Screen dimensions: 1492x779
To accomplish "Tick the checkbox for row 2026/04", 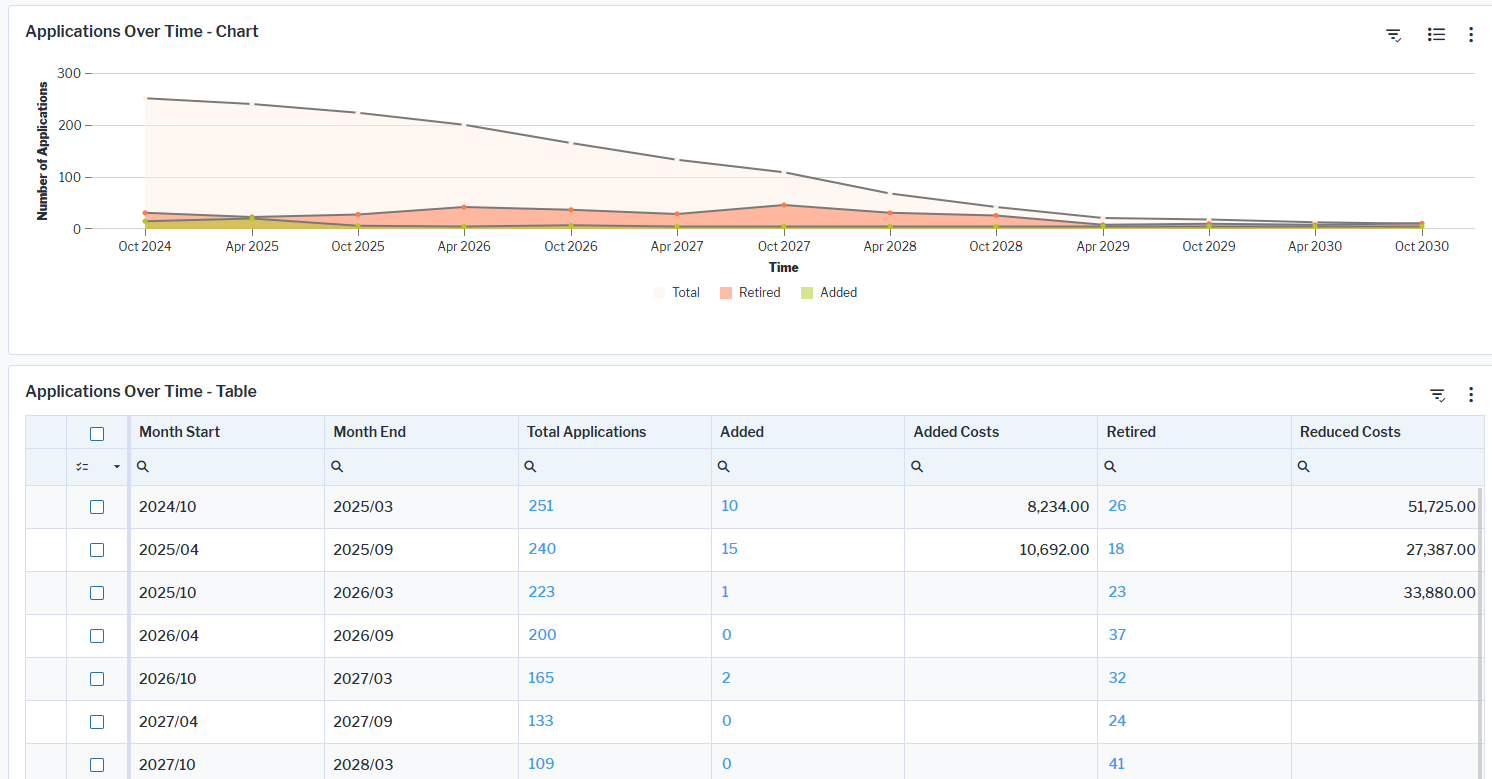I will (97, 636).
